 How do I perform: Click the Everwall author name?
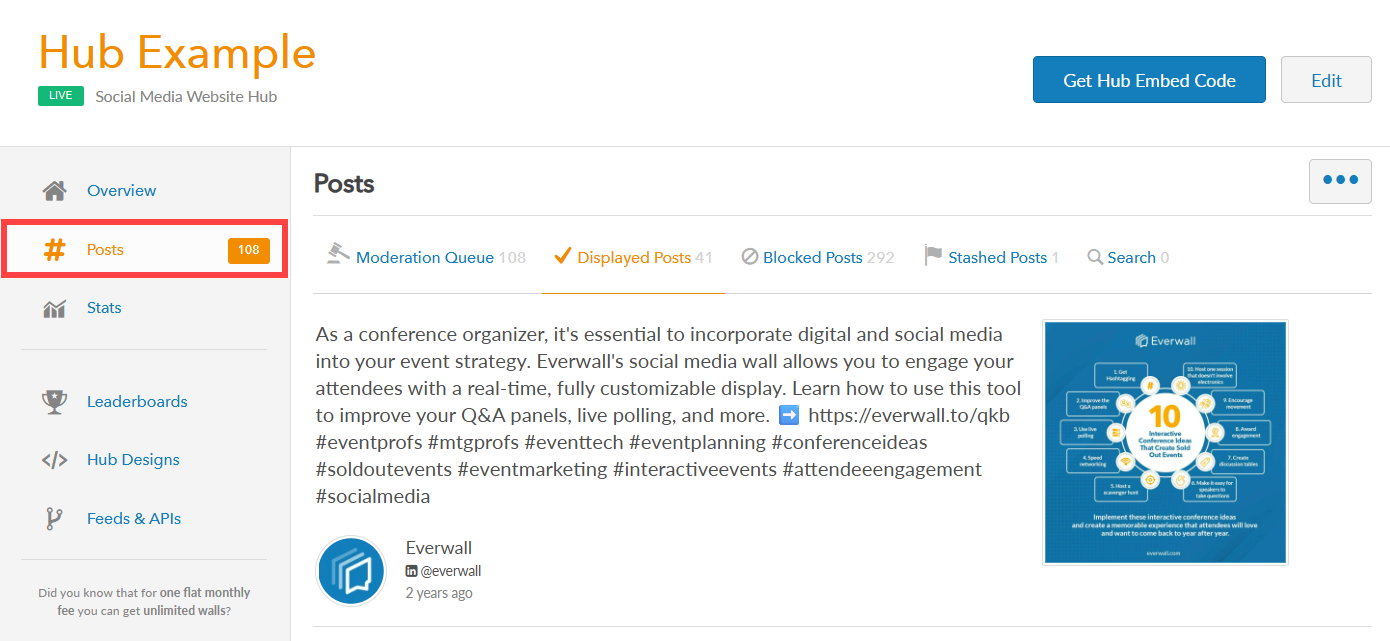(x=439, y=548)
